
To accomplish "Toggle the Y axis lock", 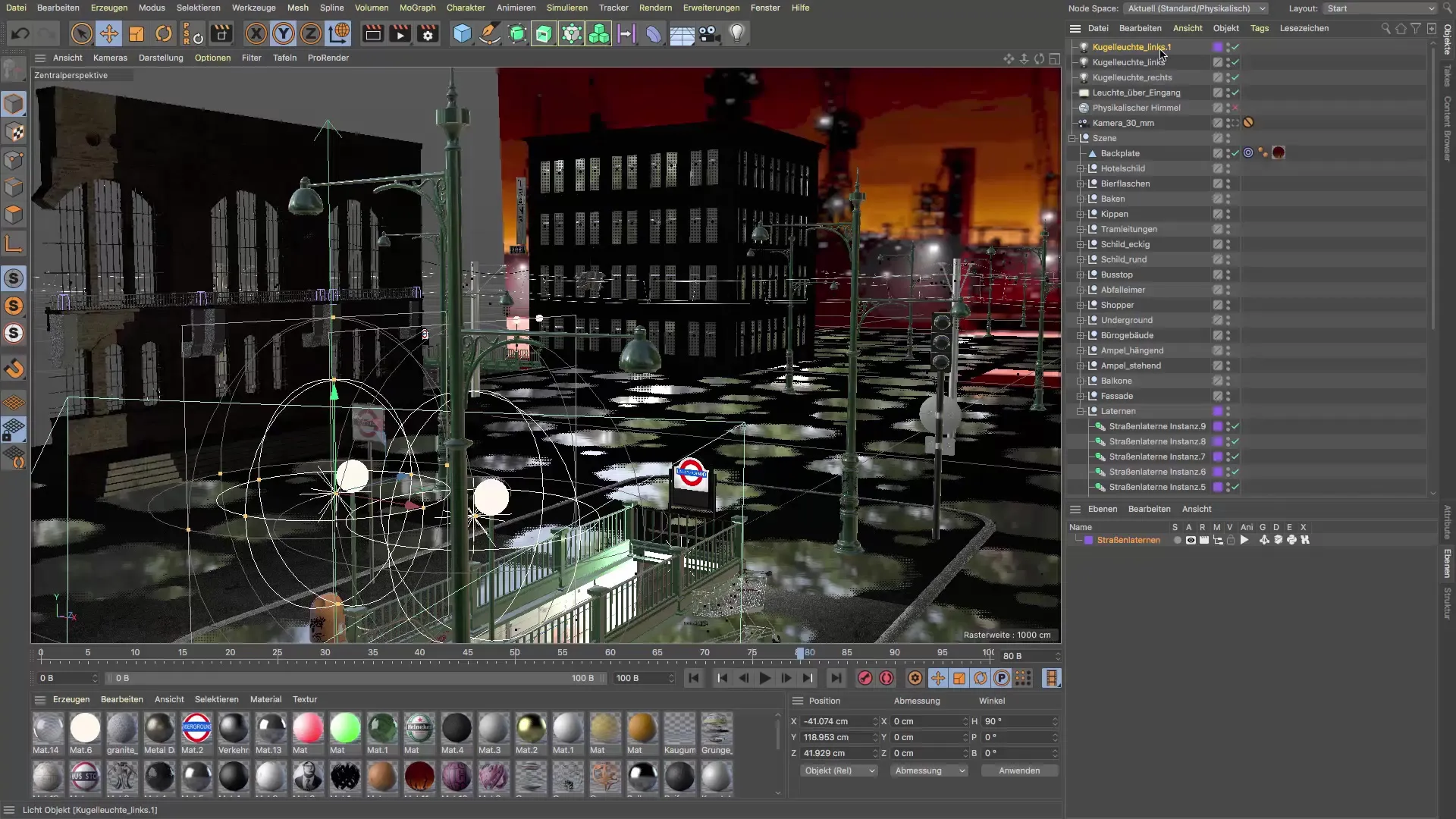I will coord(284,33).
